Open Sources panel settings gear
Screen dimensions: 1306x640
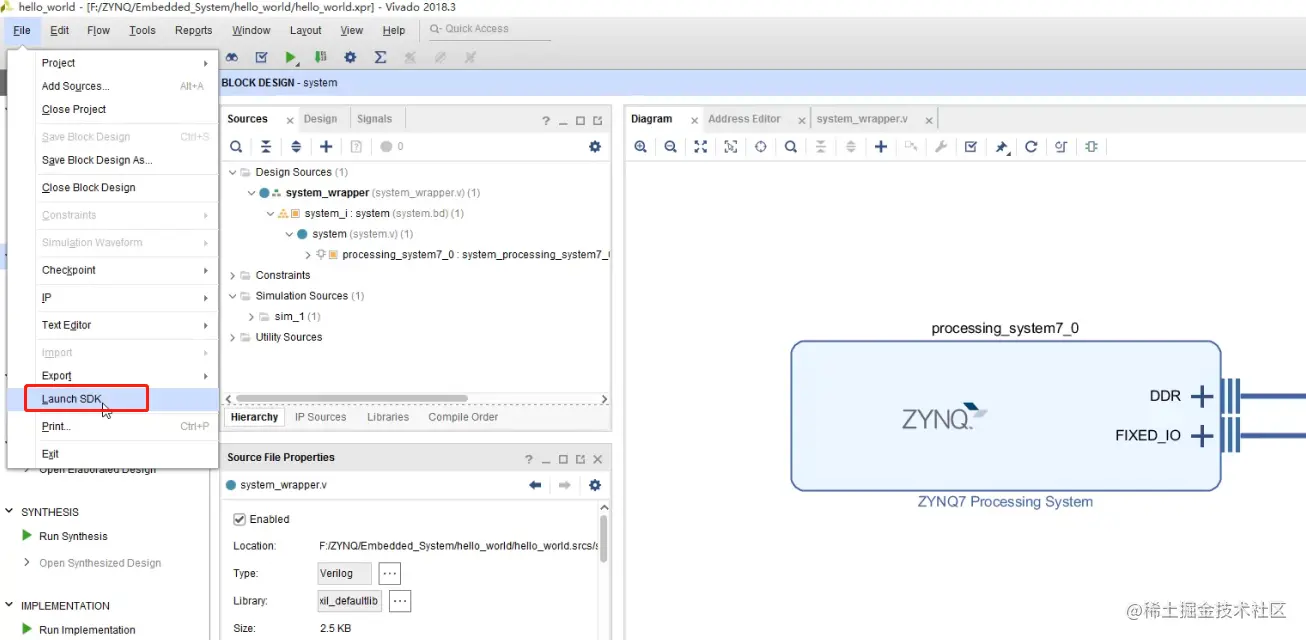(x=595, y=147)
